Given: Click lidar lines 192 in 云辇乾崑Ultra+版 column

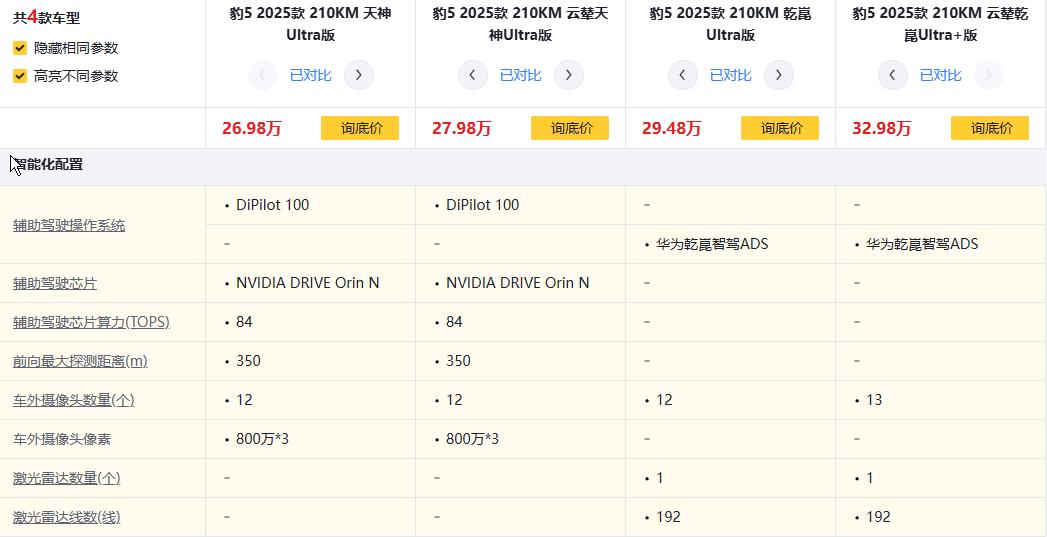Looking at the screenshot, I should tap(878, 517).
